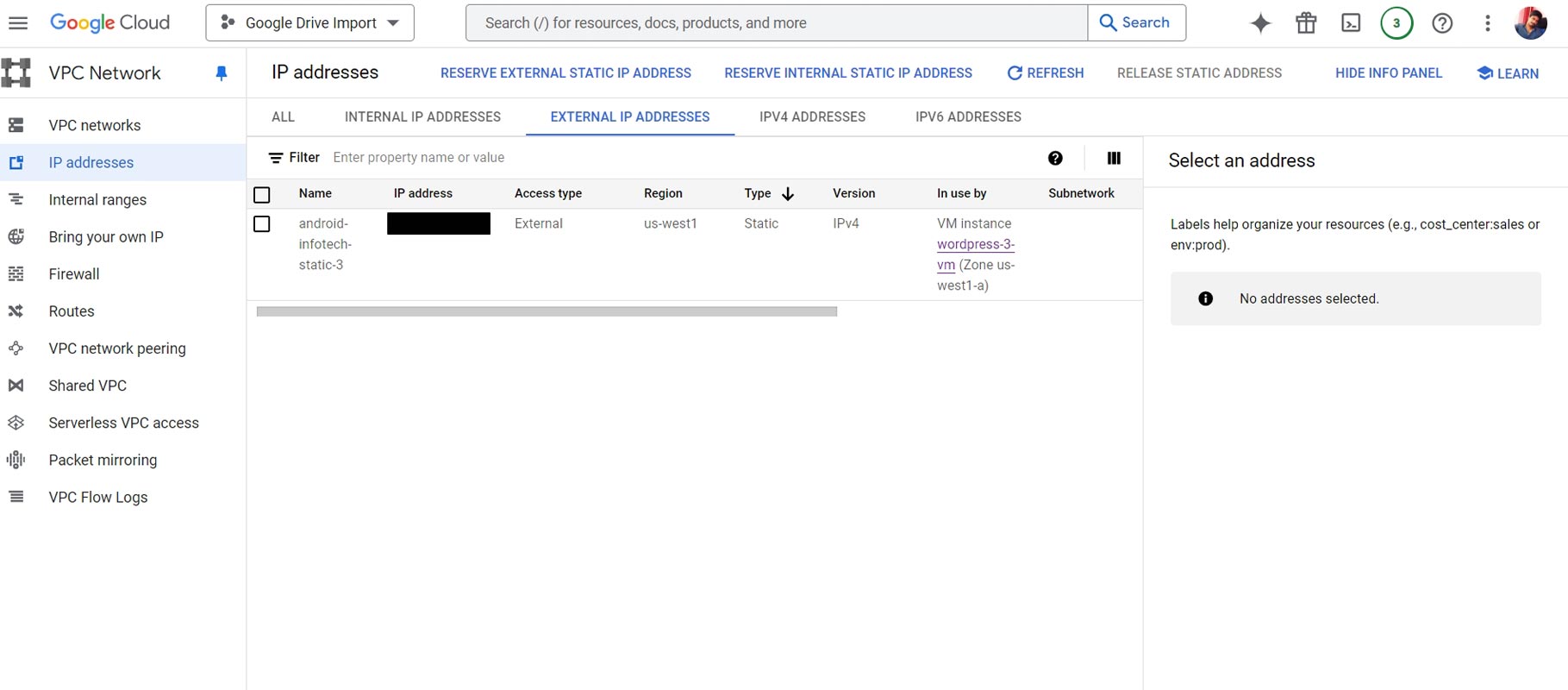Open the Google Drive Import project picker
This screenshot has height=690, width=1568.
coord(309,23)
